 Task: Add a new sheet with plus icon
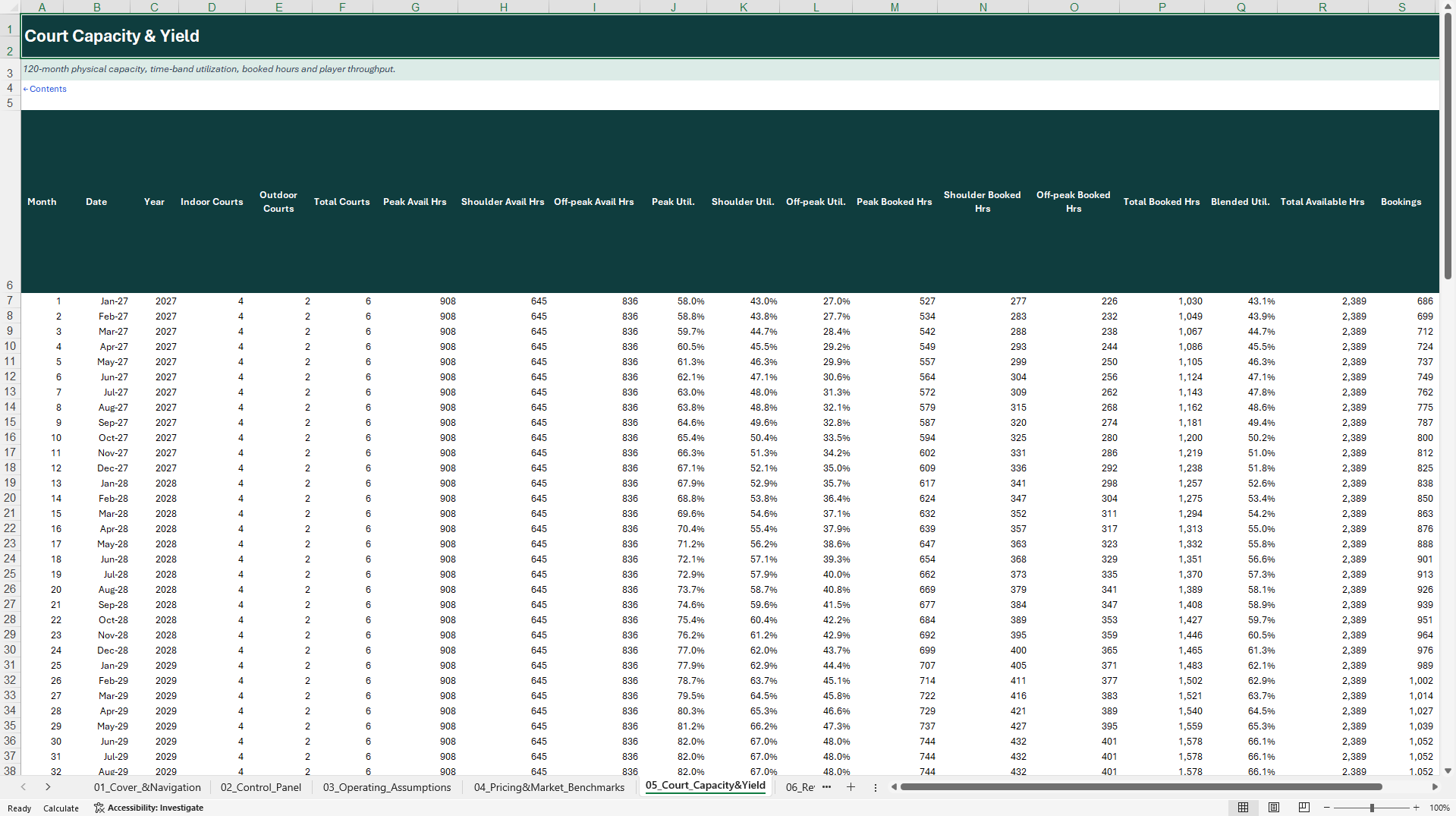(851, 787)
